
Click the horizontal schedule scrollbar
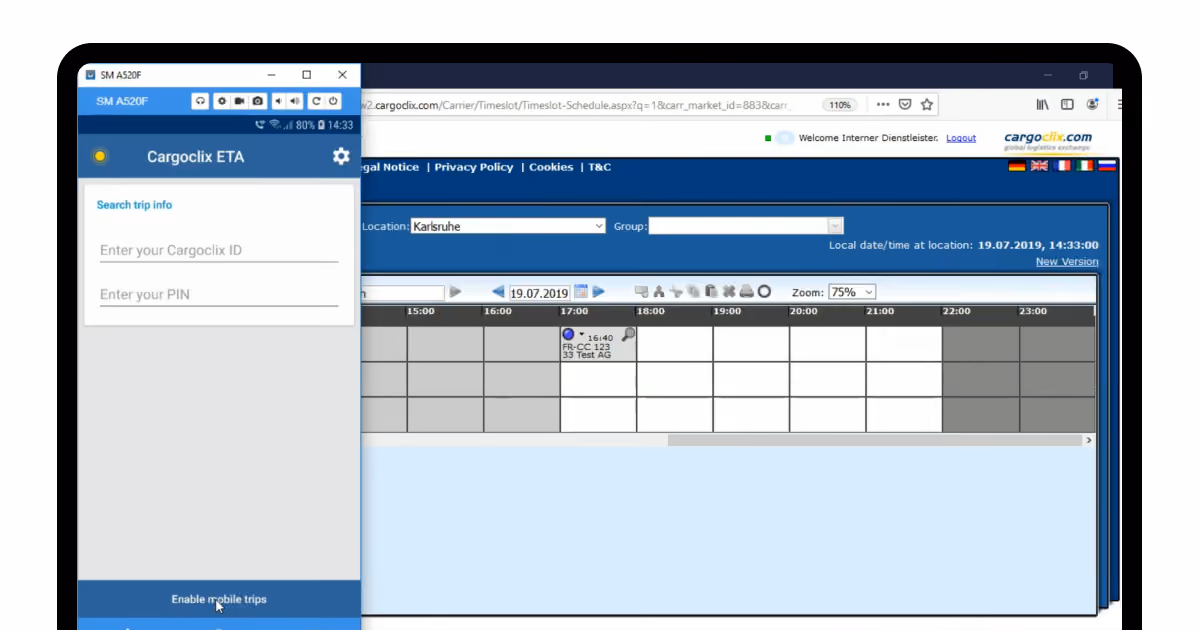875,440
